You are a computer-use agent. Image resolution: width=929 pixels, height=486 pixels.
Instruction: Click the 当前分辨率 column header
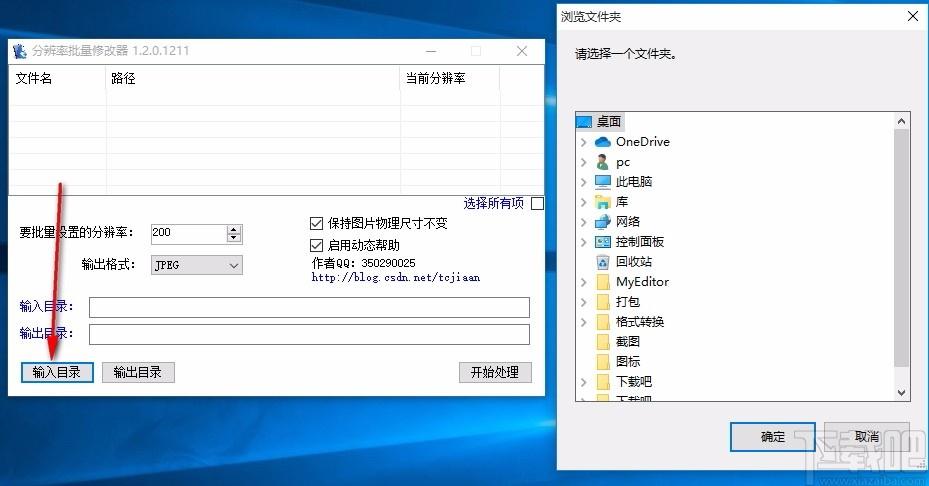[450, 78]
